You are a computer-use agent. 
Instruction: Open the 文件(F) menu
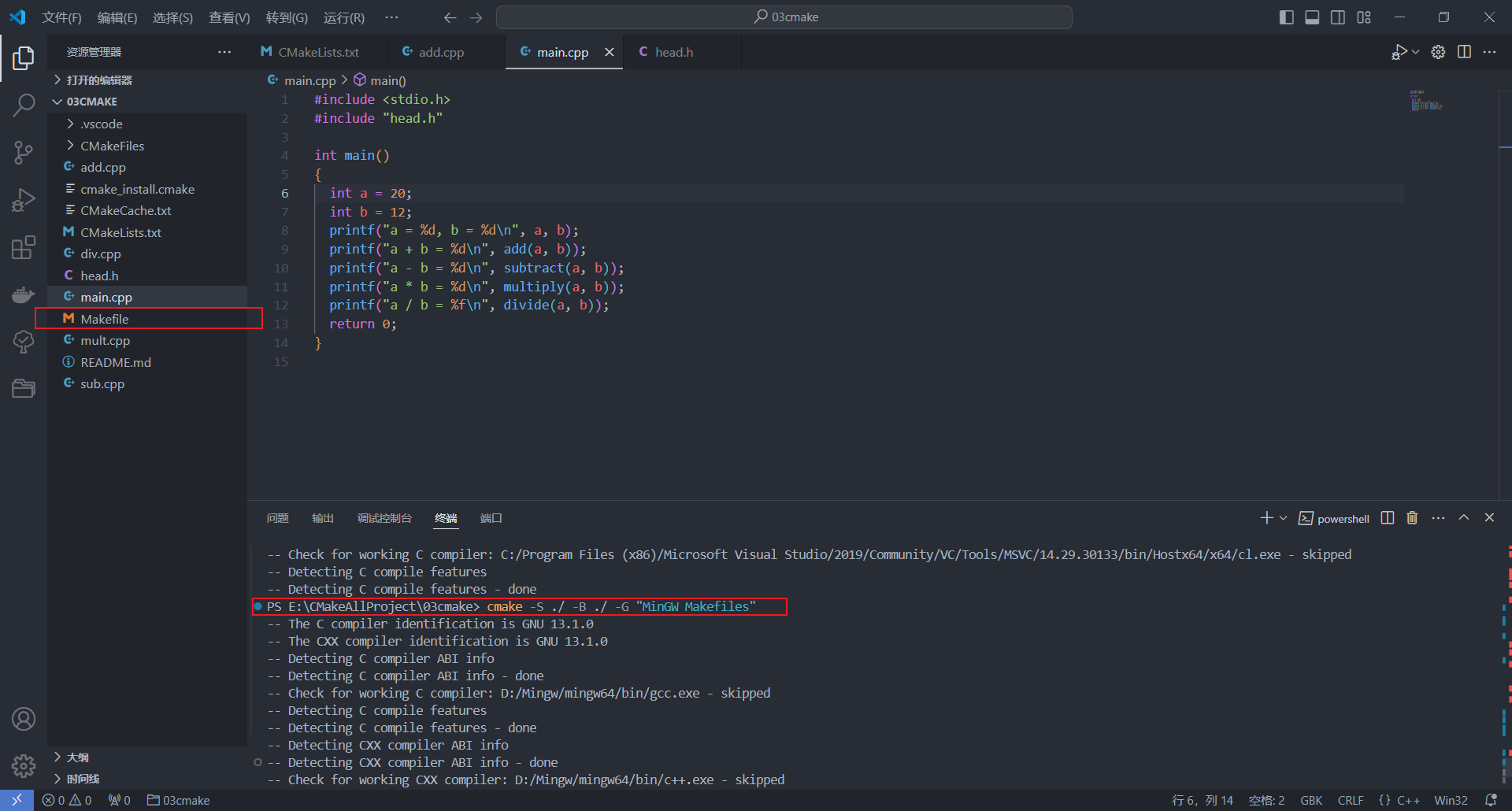(x=61, y=17)
